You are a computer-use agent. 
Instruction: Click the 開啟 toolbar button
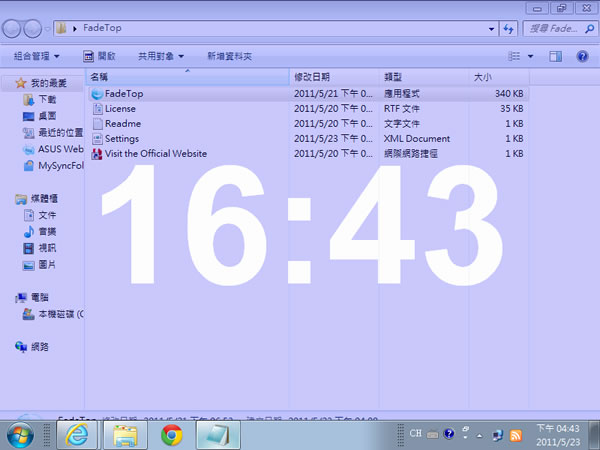coord(99,56)
